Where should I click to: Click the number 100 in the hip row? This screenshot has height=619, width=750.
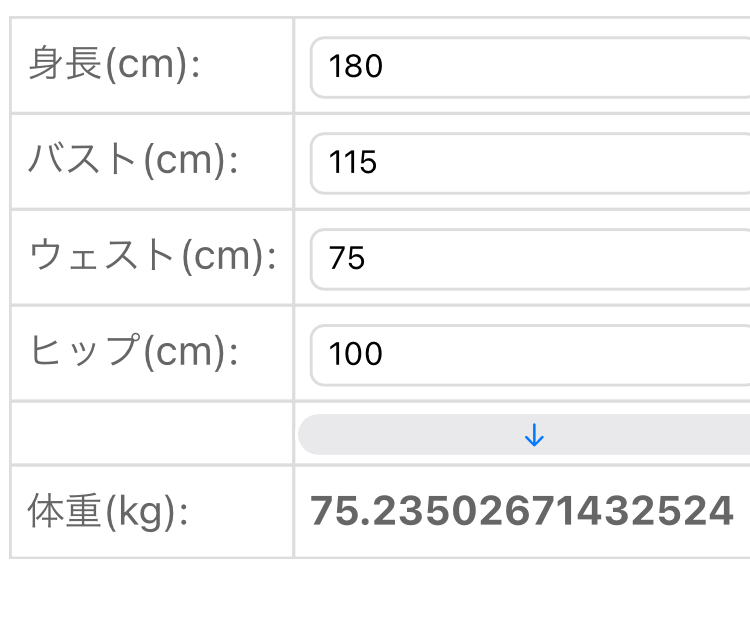click(x=356, y=354)
